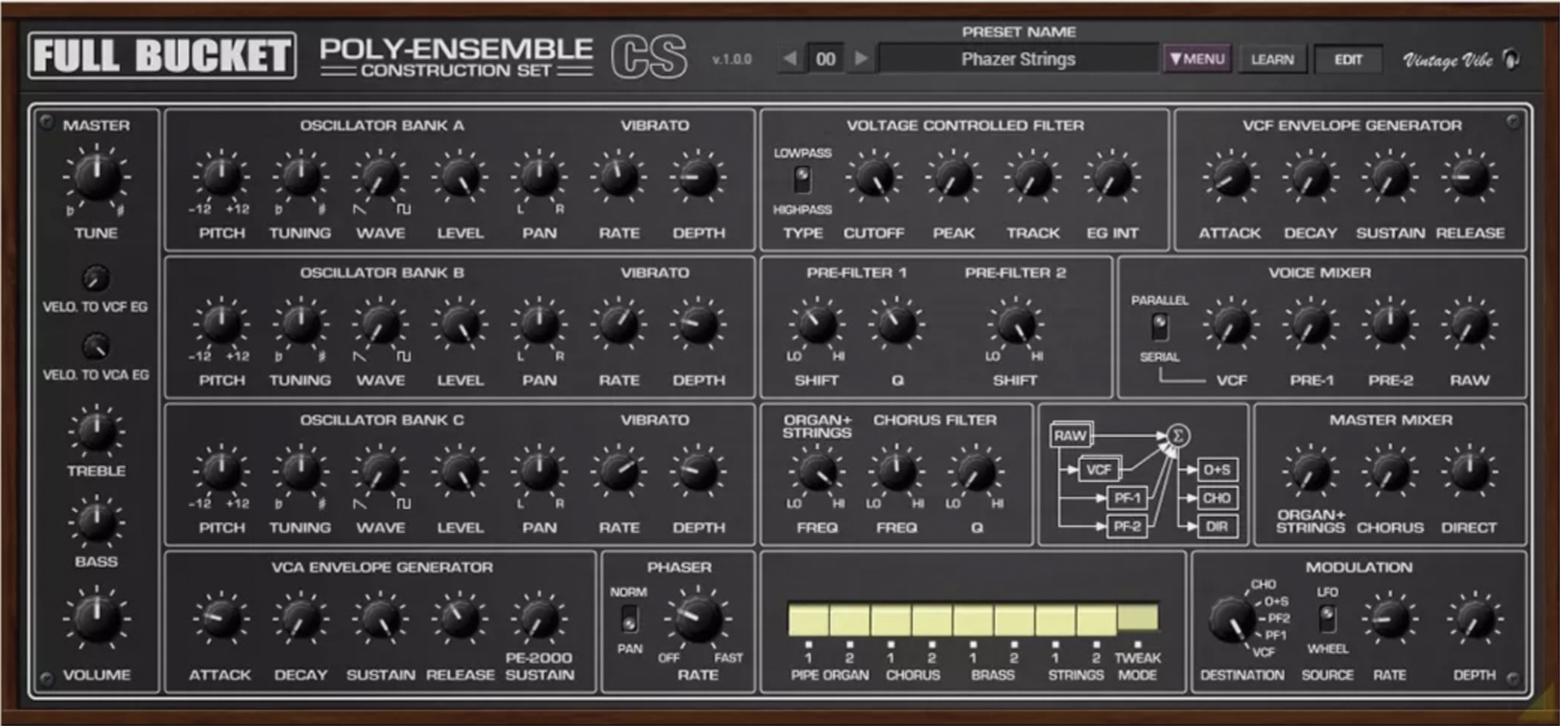The image size is (1560, 726).
Task: Enable Brass 1 preset key
Action: (x=973, y=620)
